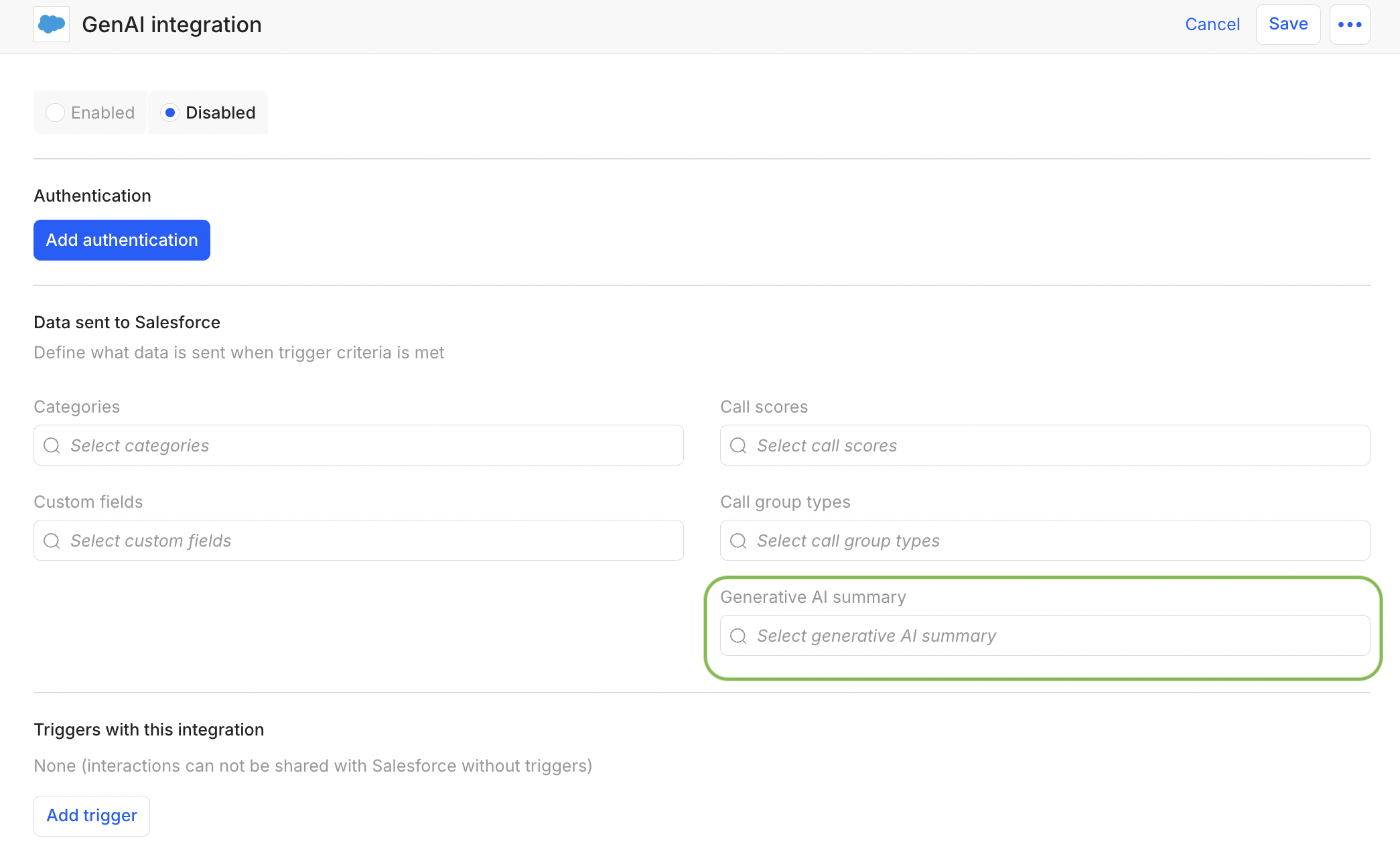Click the Call group types label
1400x844 pixels.
click(786, 502)
